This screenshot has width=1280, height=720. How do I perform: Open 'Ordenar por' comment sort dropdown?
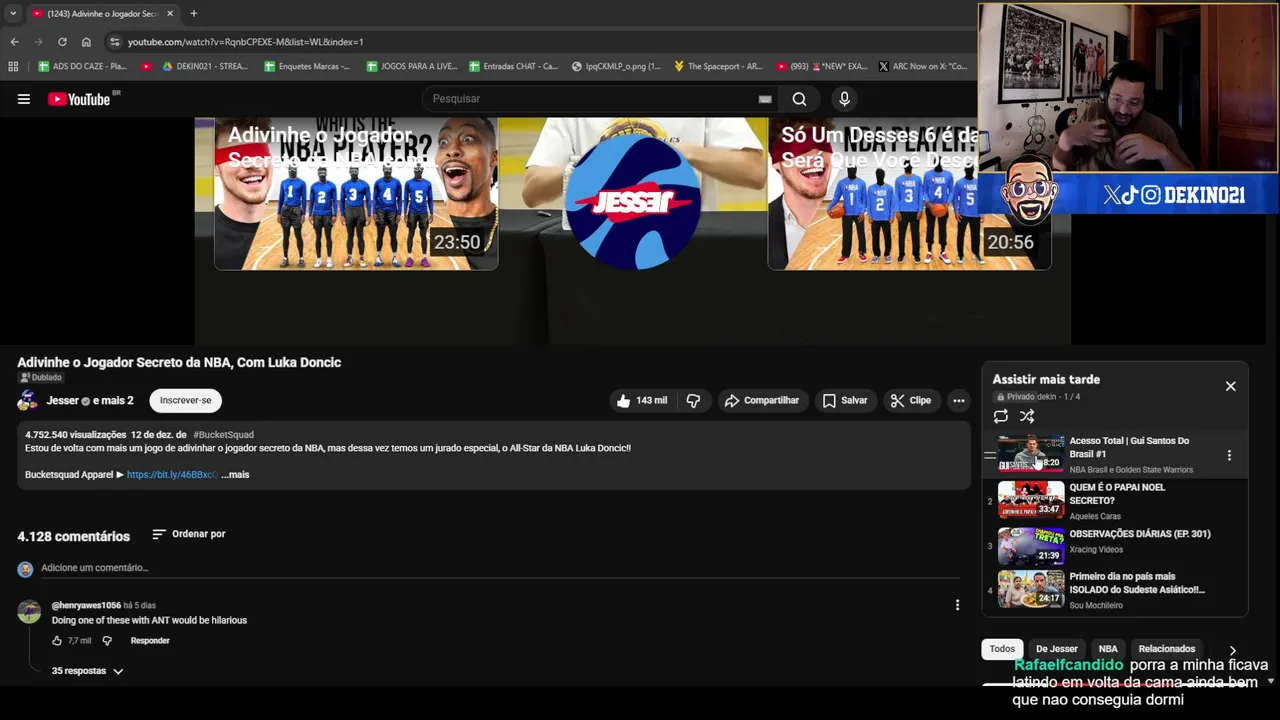pos(188,534)
